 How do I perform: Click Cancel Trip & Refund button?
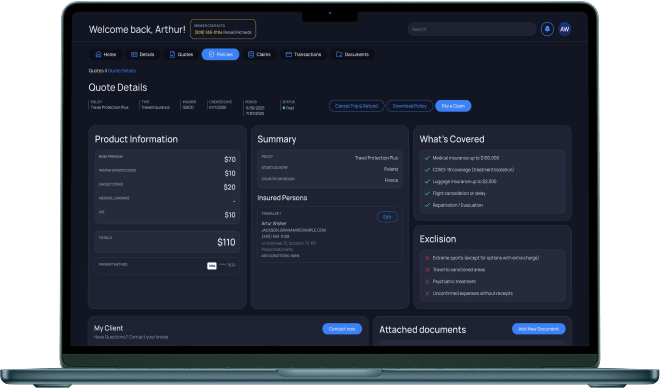pos(357,106)
